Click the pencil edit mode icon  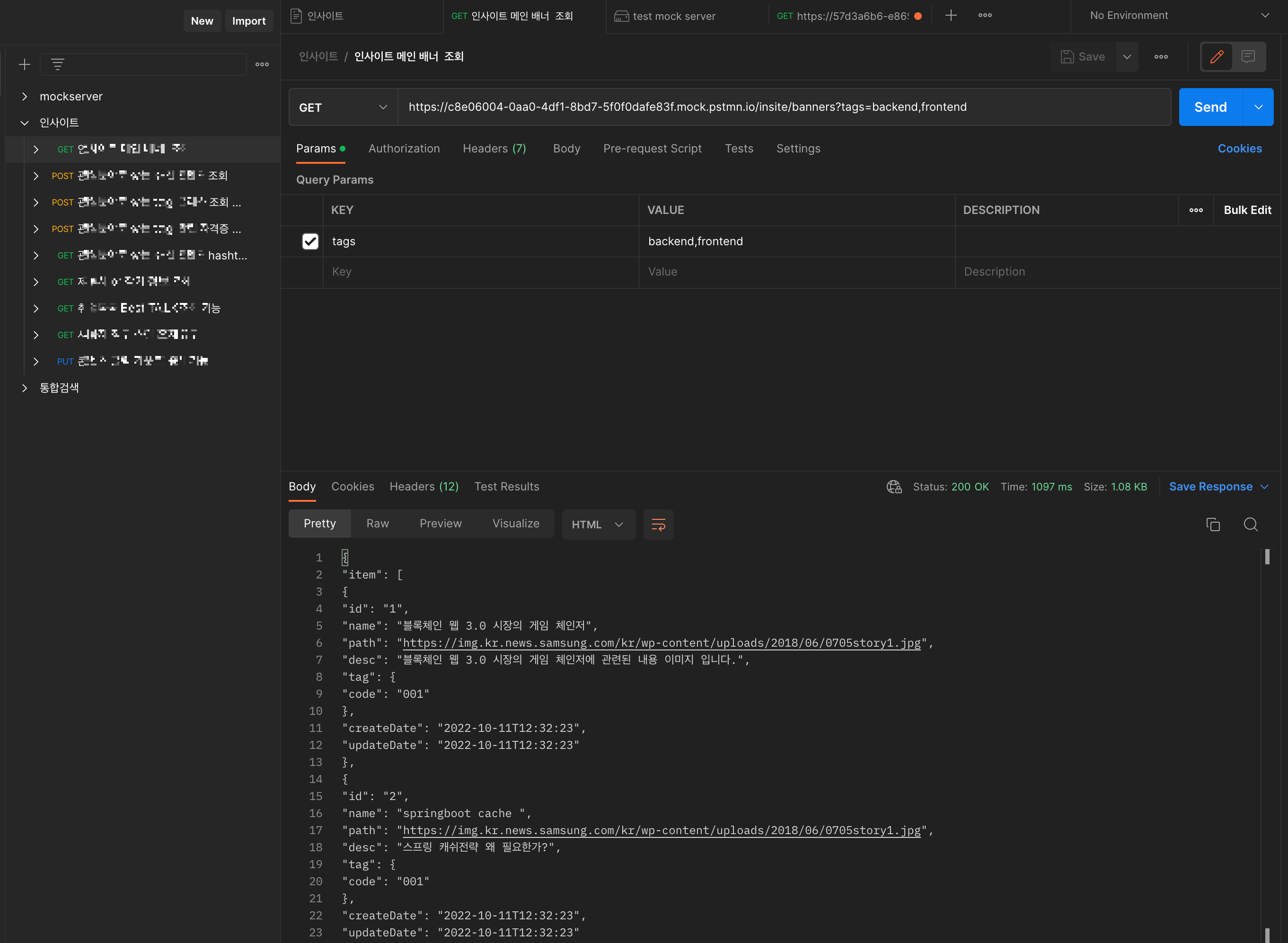[1216, 56]
